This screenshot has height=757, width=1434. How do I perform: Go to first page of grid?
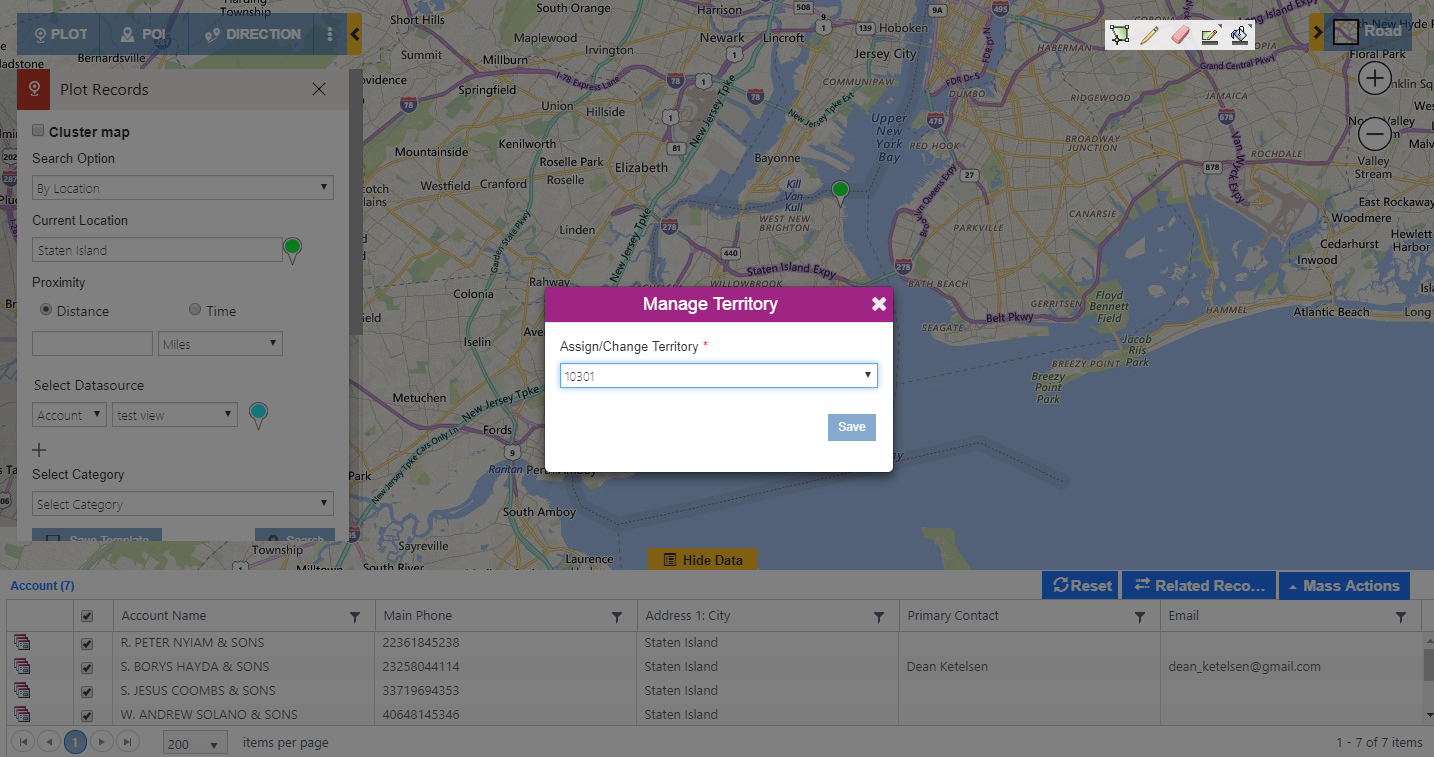coord(23,742)
